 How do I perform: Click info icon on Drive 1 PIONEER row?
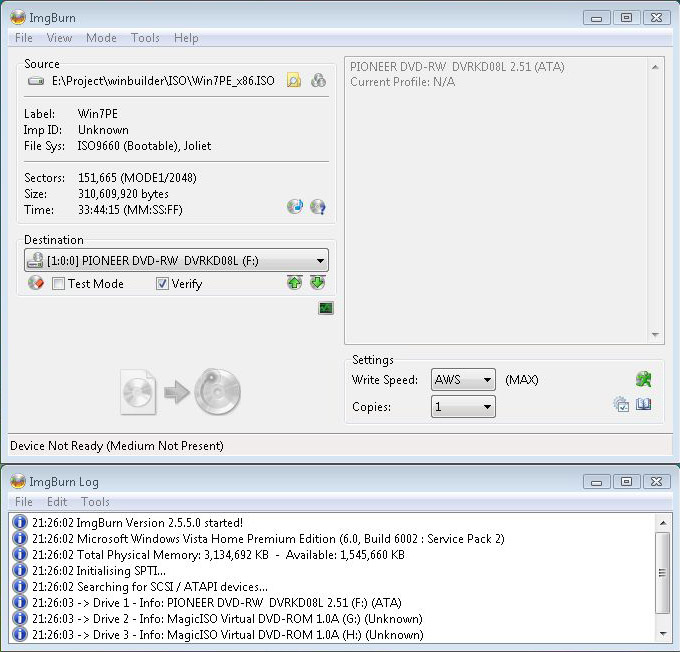click(x=20, y=603)
